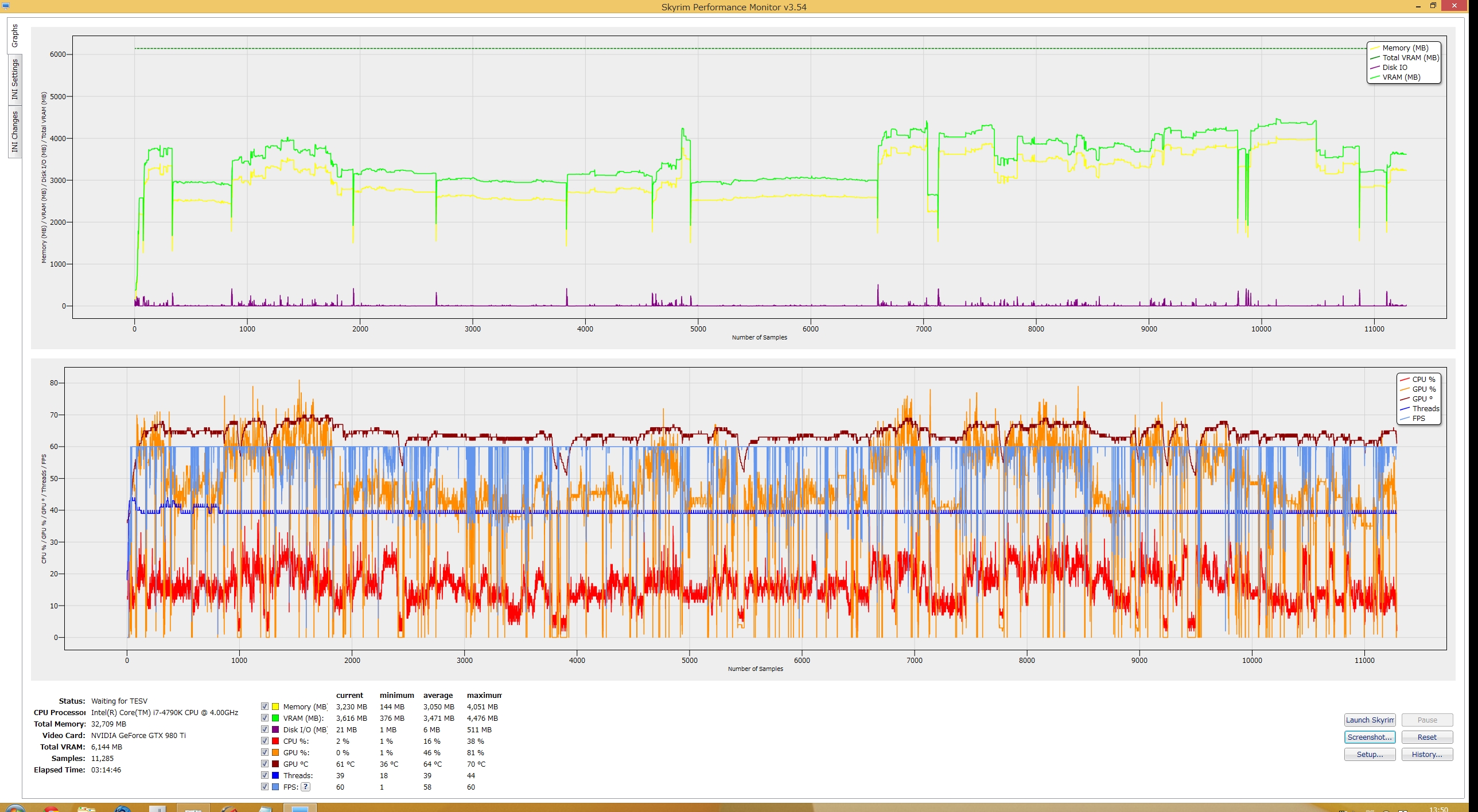Viewport: 1478px width, 812px height.
Task: Click the 'Intel(R) Core(TM) i7-4790K' processor value
Action: pyautogui.click(x=165, y=713)
